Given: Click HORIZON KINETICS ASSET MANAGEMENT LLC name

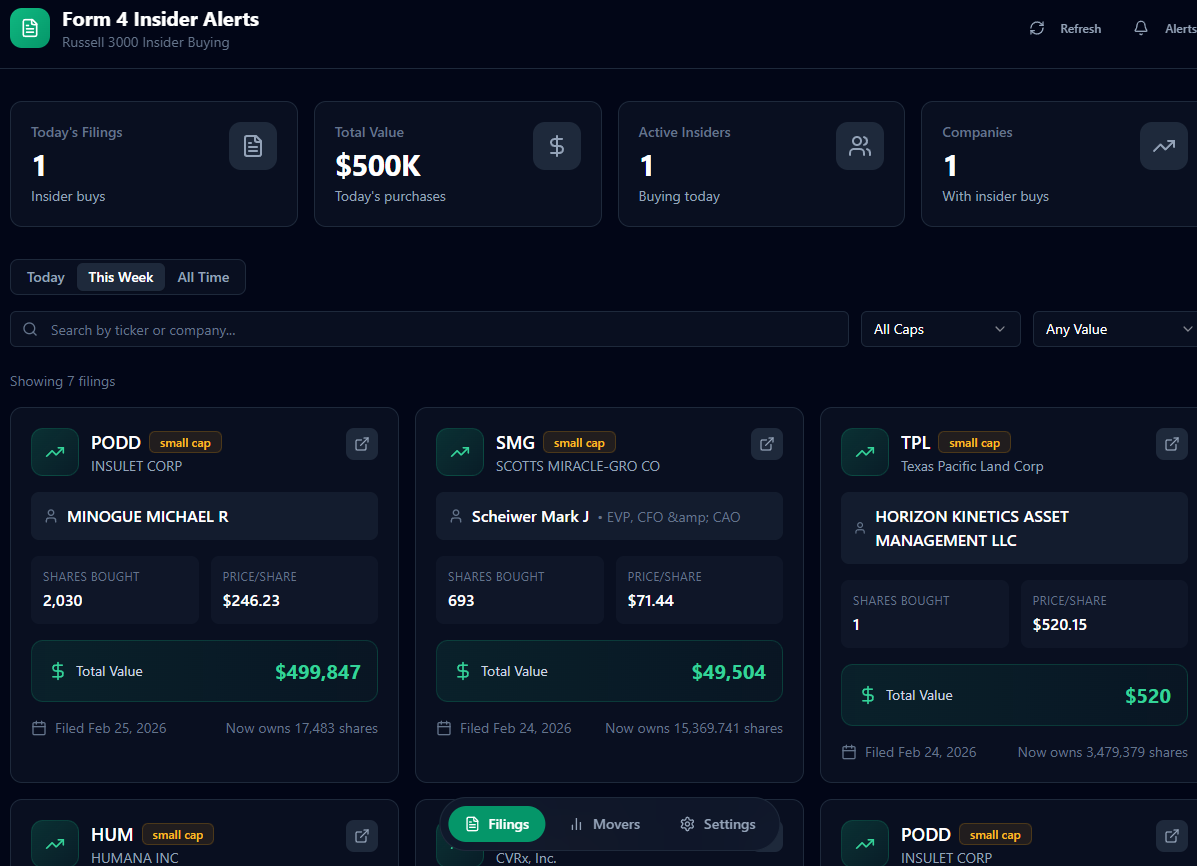Looking at the screenshot, I should (x=972, y=528).
